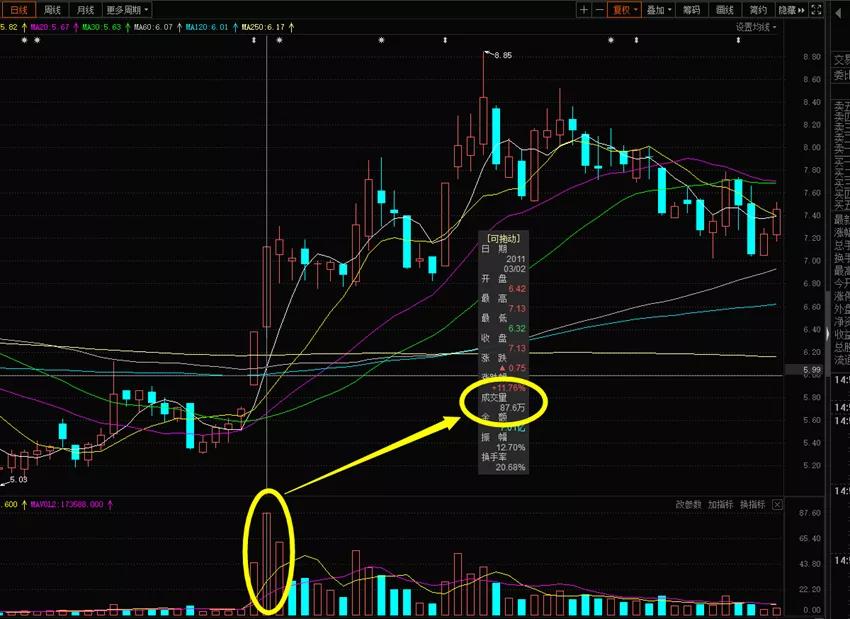Open the 更多周期 period dropdown
The height and width of the screenshot is (619, 850).
(x=127, y=10)
